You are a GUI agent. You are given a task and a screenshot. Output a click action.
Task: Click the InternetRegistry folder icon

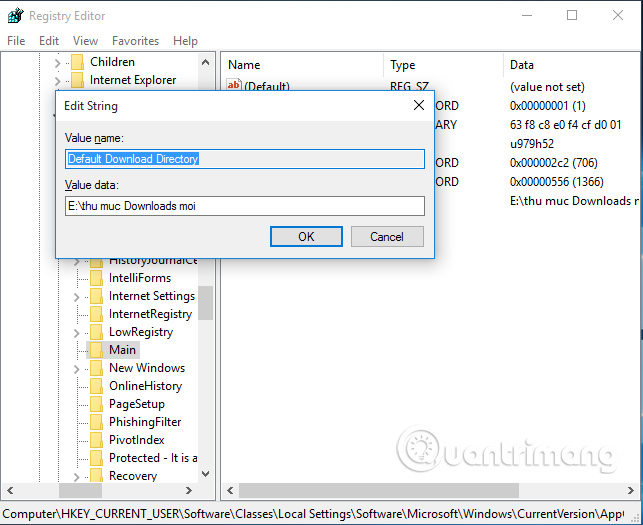pos(96,314)
